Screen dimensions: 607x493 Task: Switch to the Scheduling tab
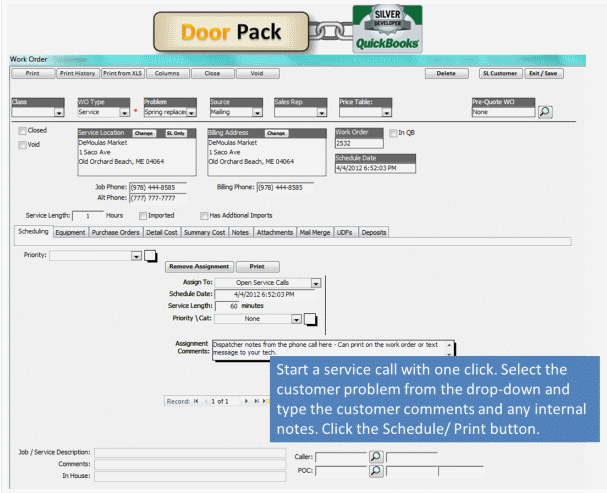[x=33, y=231]
